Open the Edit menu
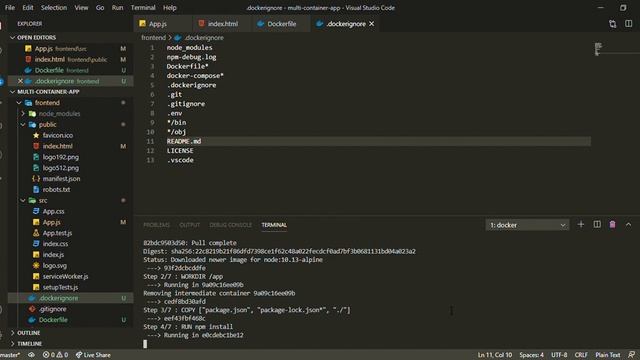The width and height of the screenshot is (640, 360). pyautogui.click(x=28, y=8)
